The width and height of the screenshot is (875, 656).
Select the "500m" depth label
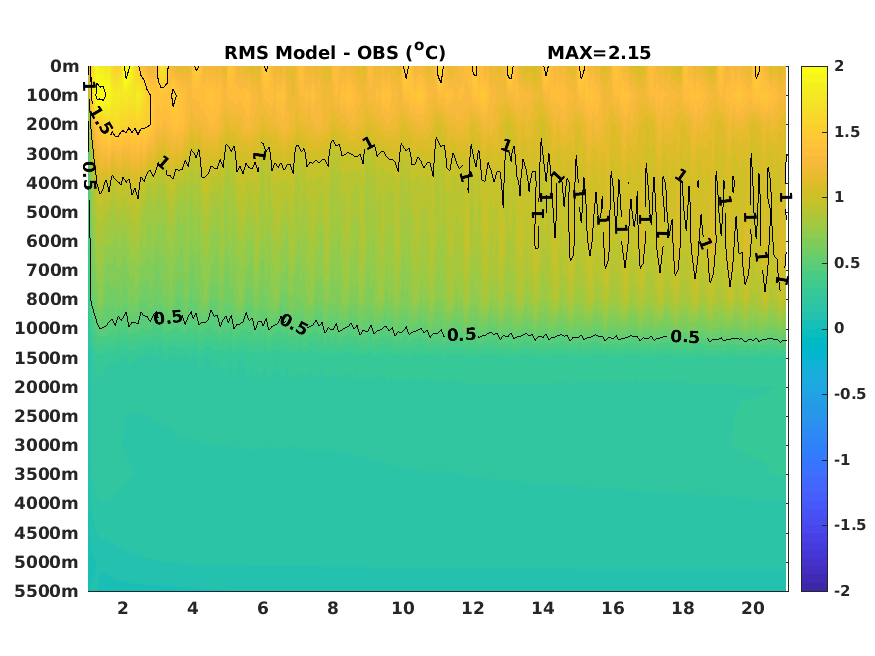pos(52,212)
